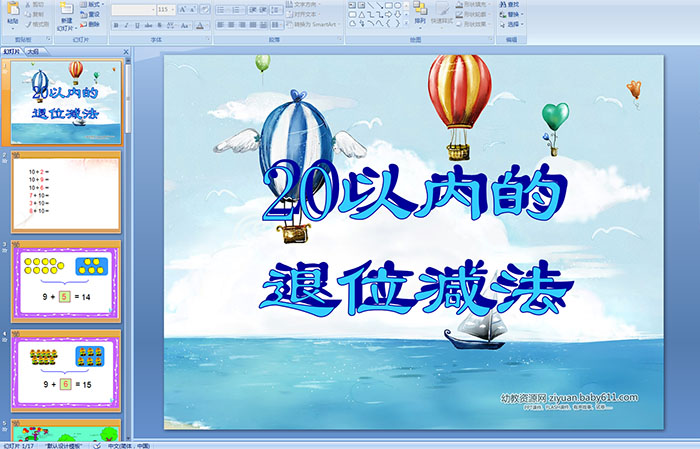Viewport: 700px width, 449px height.
Task: Click the Paste (粘贴) clipboard icon
Action: (13, 9)
